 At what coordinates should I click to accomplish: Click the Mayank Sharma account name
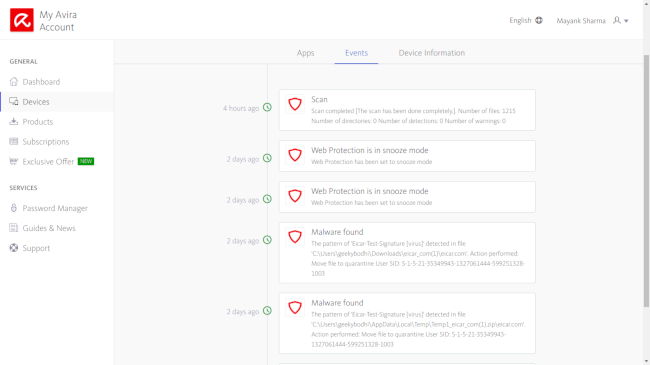tap(581, 21)
